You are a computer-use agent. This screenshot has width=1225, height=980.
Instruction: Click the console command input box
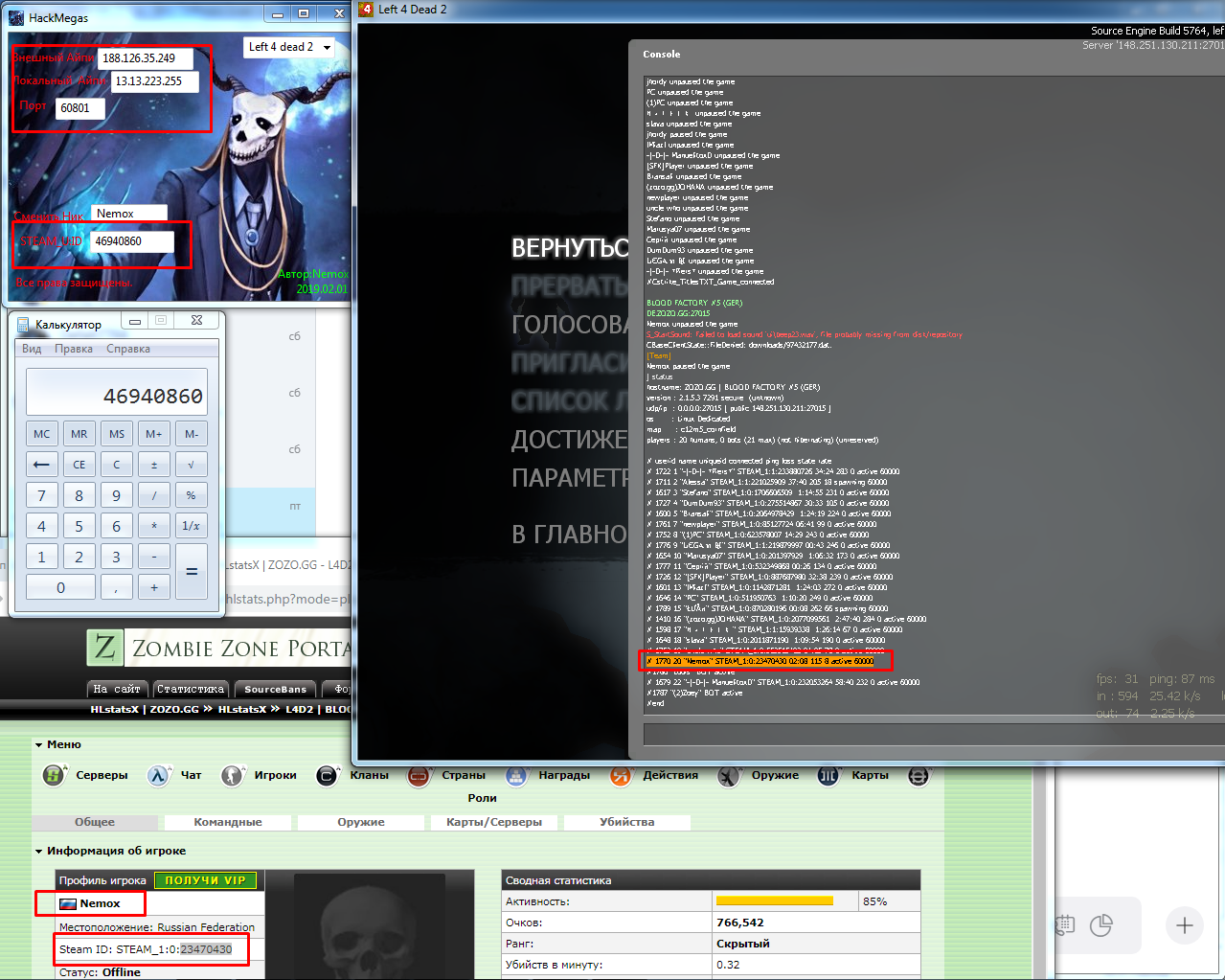pos(934,735)
